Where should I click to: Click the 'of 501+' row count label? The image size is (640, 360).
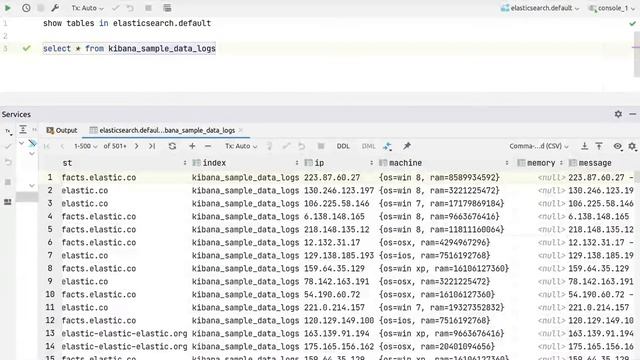(x=115, y=146)
